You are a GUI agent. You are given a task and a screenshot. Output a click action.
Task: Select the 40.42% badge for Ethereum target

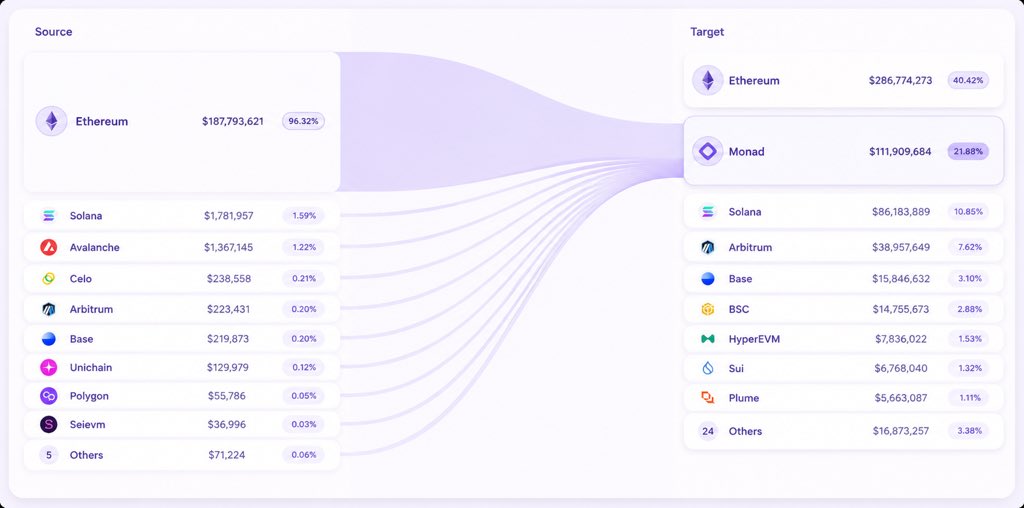(x=968, y=80)
